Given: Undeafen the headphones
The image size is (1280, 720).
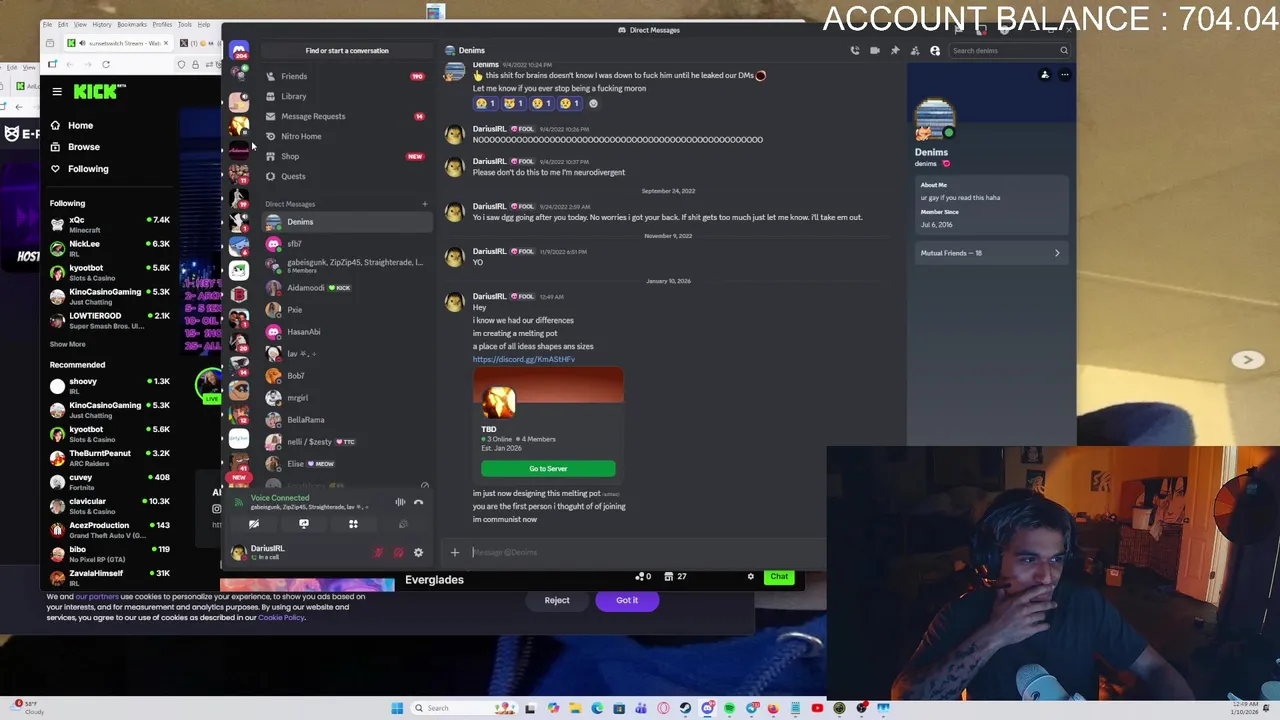Looking at the screenshot, I should (x=398, y=552).
